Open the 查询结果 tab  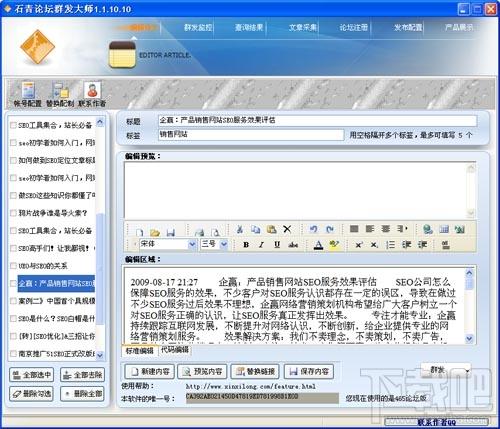(x=249, y=27)
